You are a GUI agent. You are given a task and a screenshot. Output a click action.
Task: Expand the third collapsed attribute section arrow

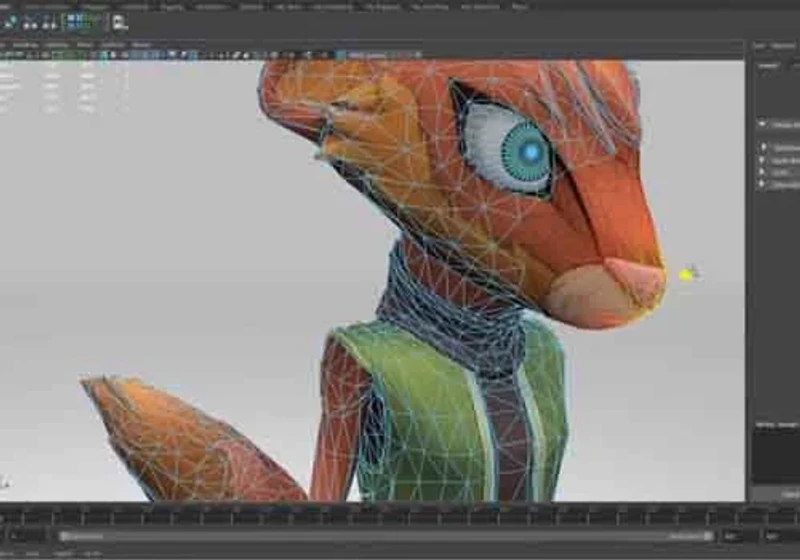[x=763, y=172]
